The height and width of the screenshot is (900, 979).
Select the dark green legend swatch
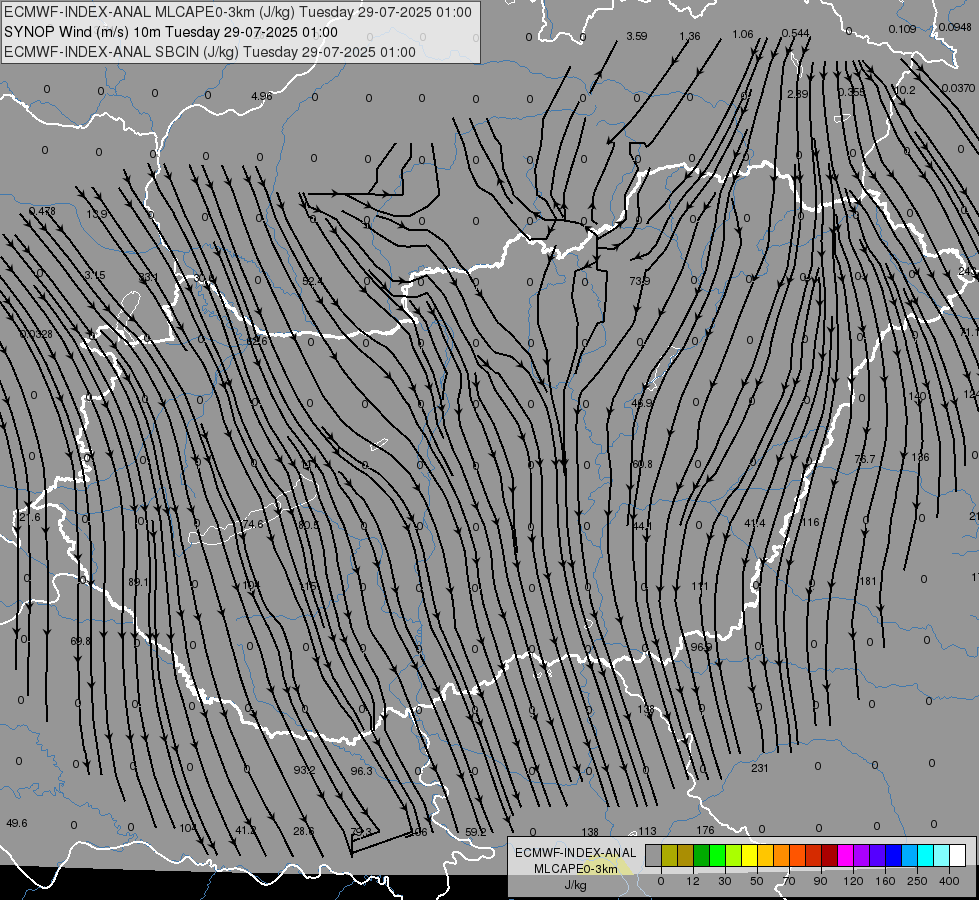pyautogui.click(x=702, y=855)
